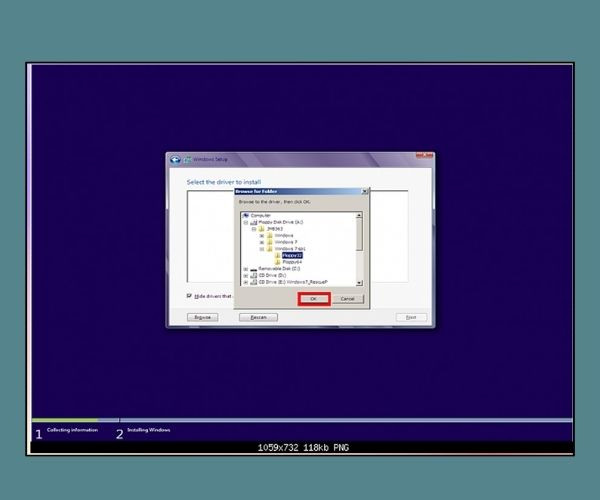Select the Floppy64 folder

click(x=292, y=262)
